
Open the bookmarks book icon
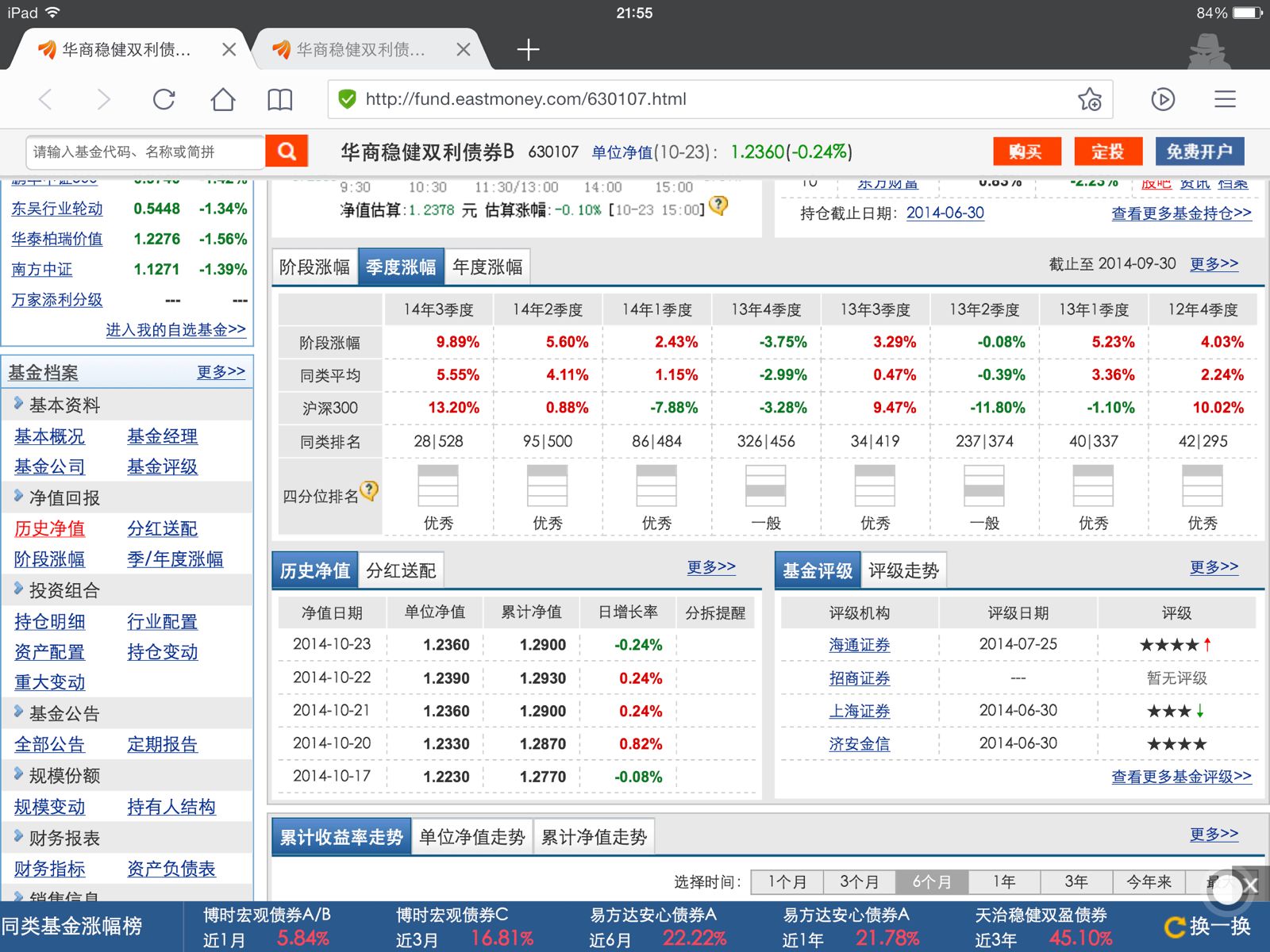coord(280,99)
